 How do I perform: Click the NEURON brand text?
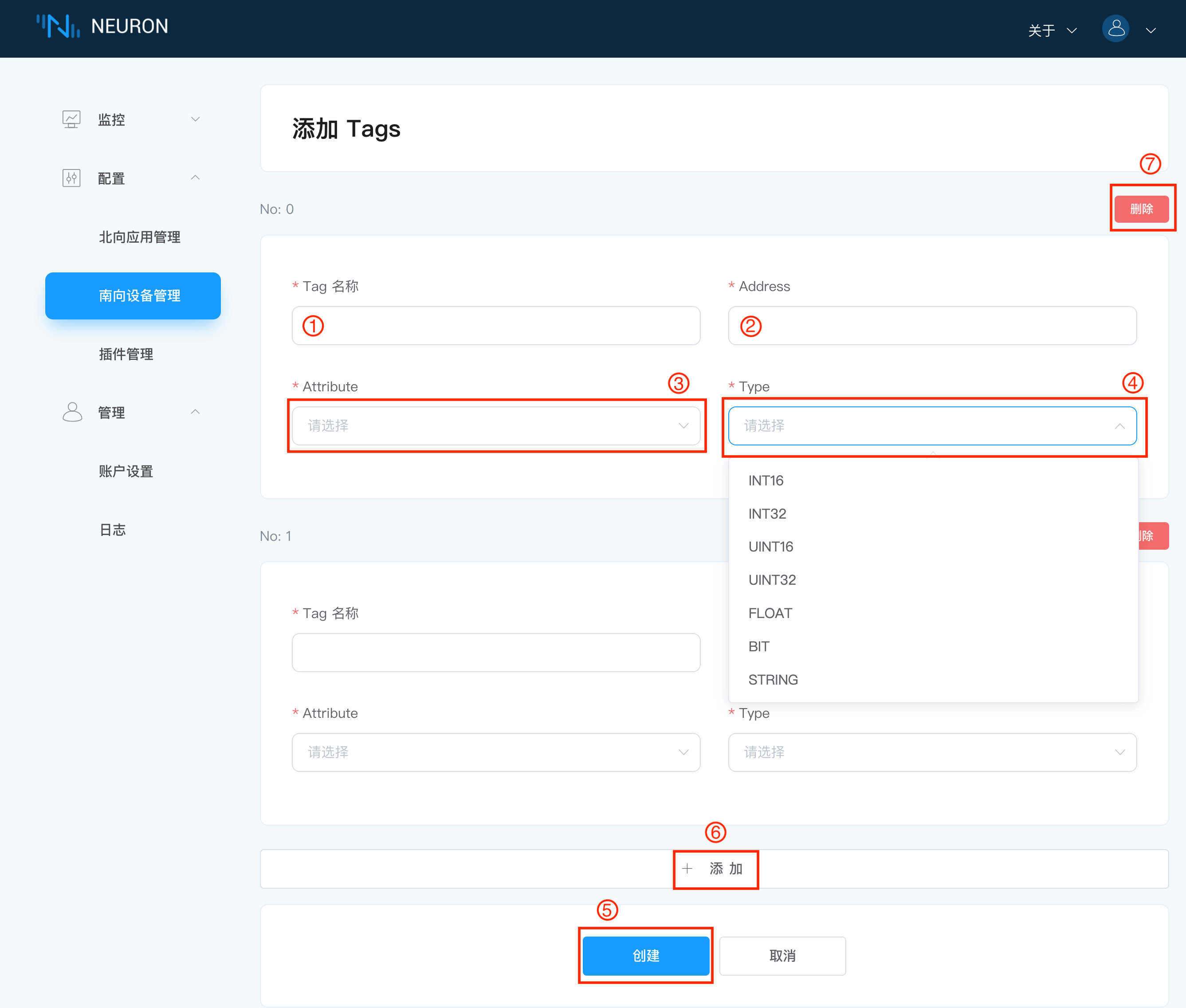point(130,26)
